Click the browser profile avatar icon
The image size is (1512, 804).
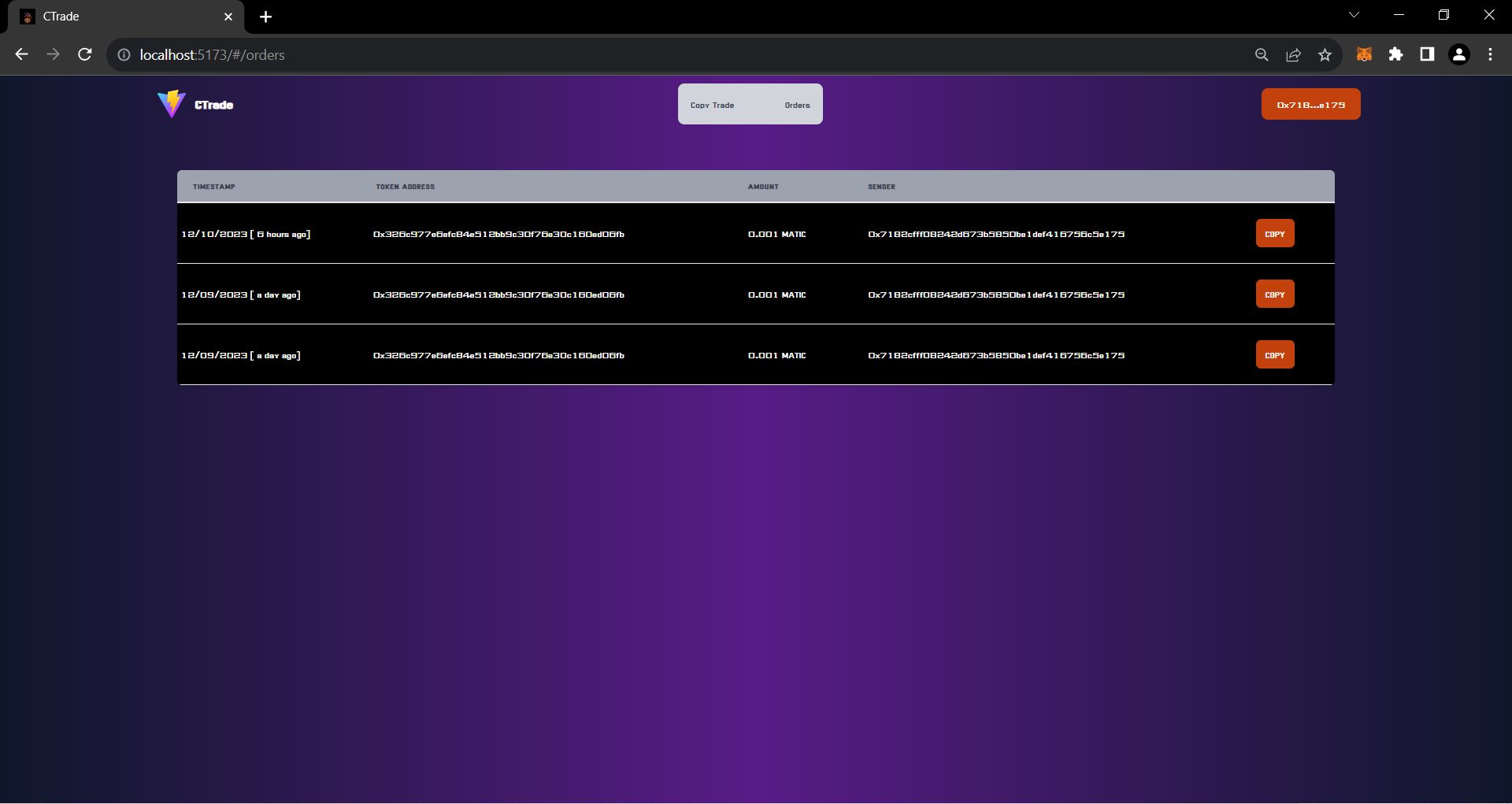1459,54
